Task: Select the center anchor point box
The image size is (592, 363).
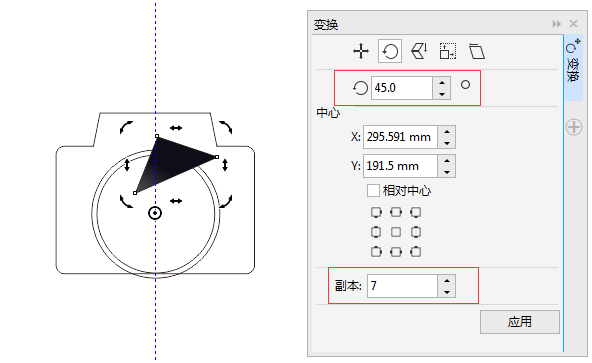Action: pos(396,232)
